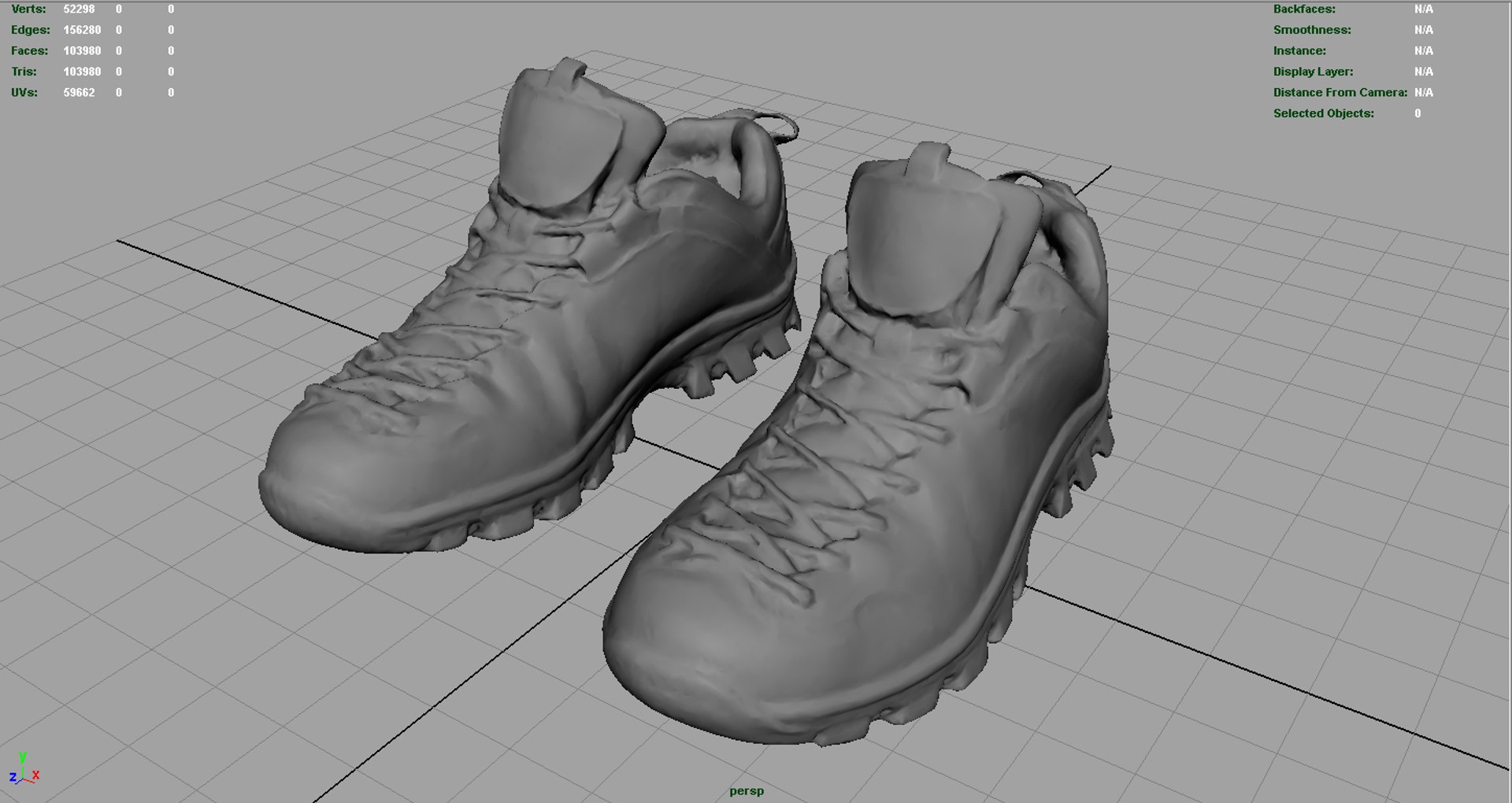Viewport: 1512px width, 803px height.
Task: Click the 'UVs:' heads-up label
Action: point(24,92)
